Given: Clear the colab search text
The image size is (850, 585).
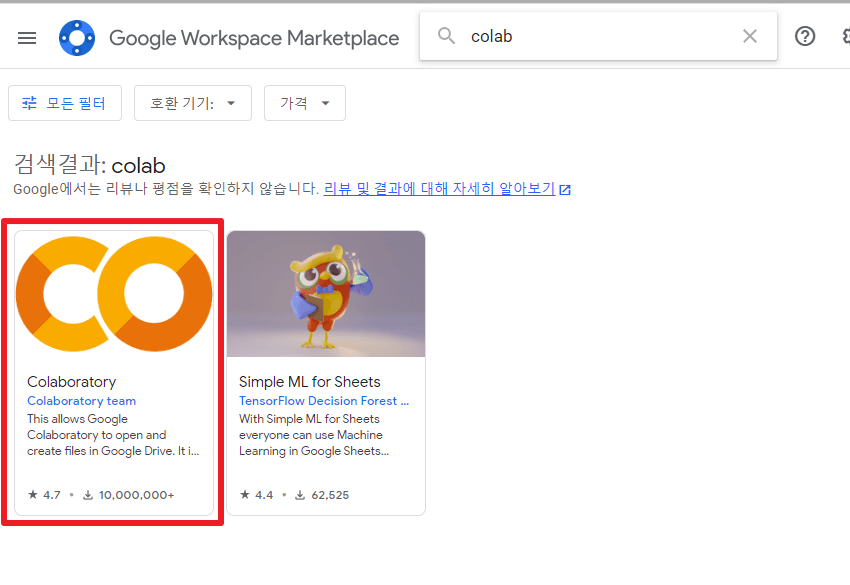Looking at the screenshot, I should [x=750, y=36].
